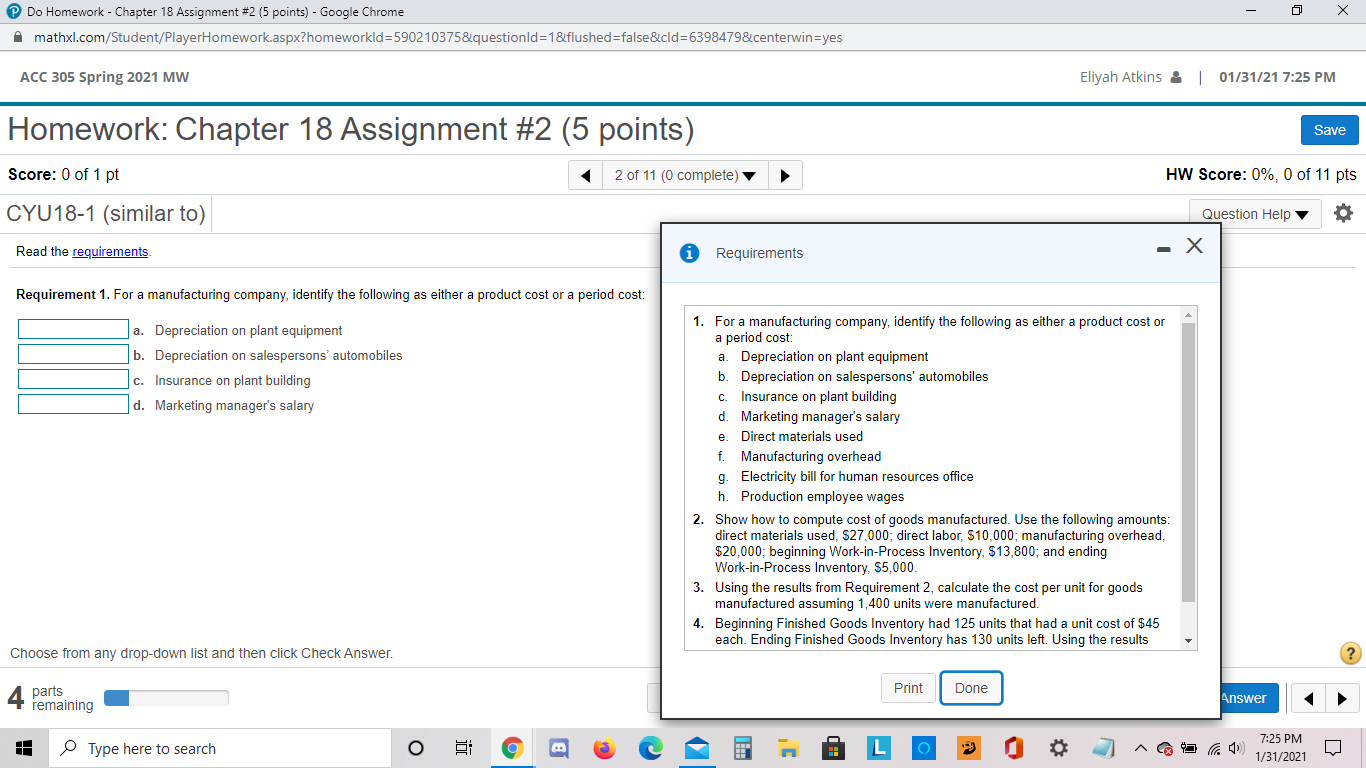Click the person icon next to Eliyah Atkins

coord(1175,76)
